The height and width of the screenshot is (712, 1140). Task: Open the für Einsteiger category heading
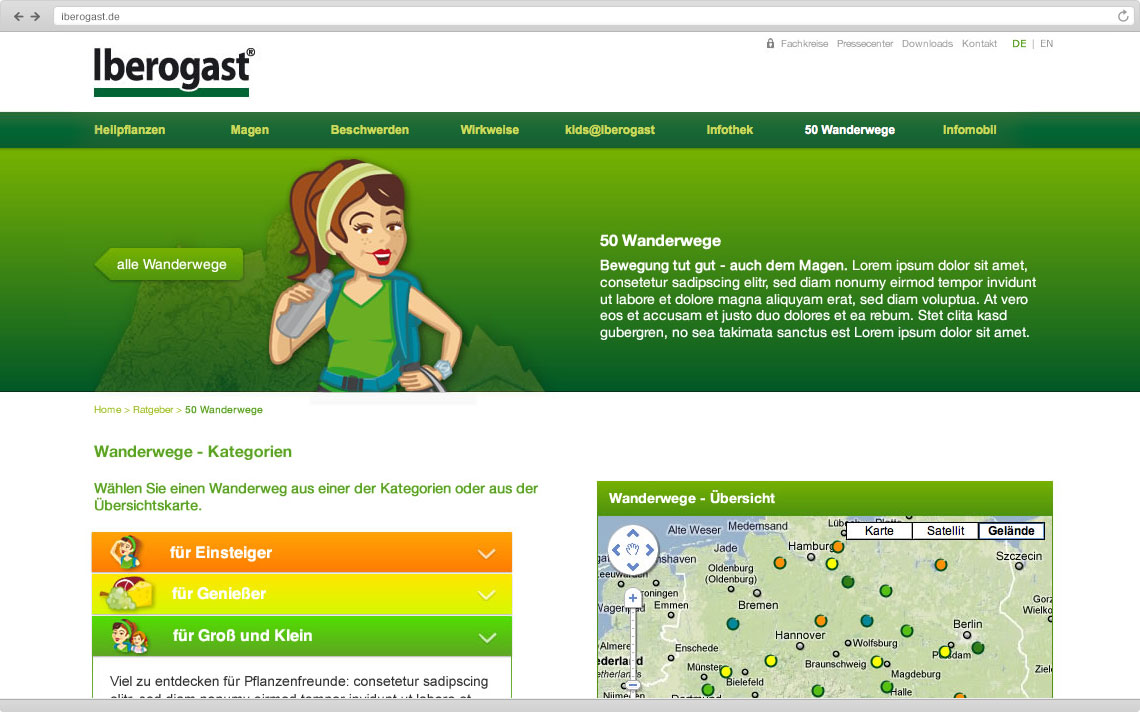pyautogui.click(x=221, y=553)
